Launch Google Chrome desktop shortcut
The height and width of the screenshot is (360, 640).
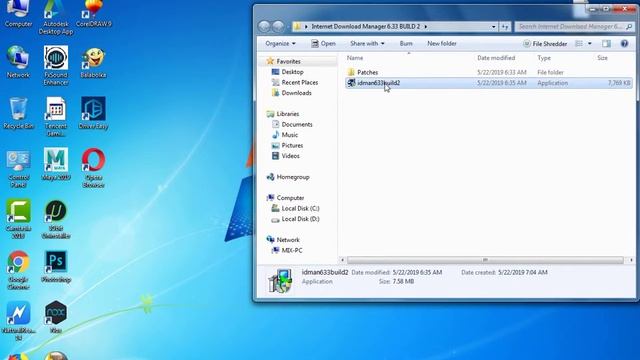tap(18, 270)
